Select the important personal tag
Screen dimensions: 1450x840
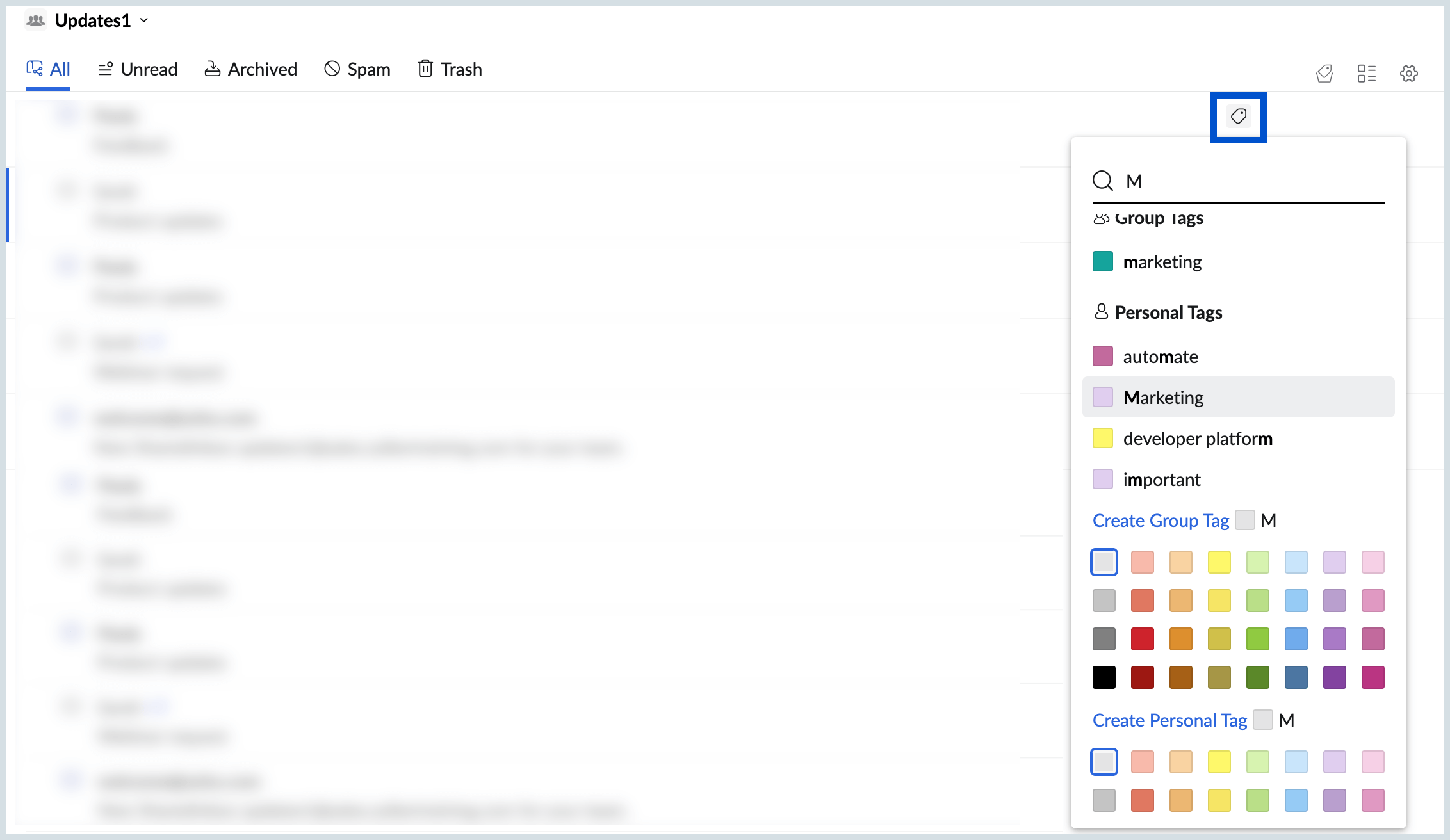(x=1238, y=480)
